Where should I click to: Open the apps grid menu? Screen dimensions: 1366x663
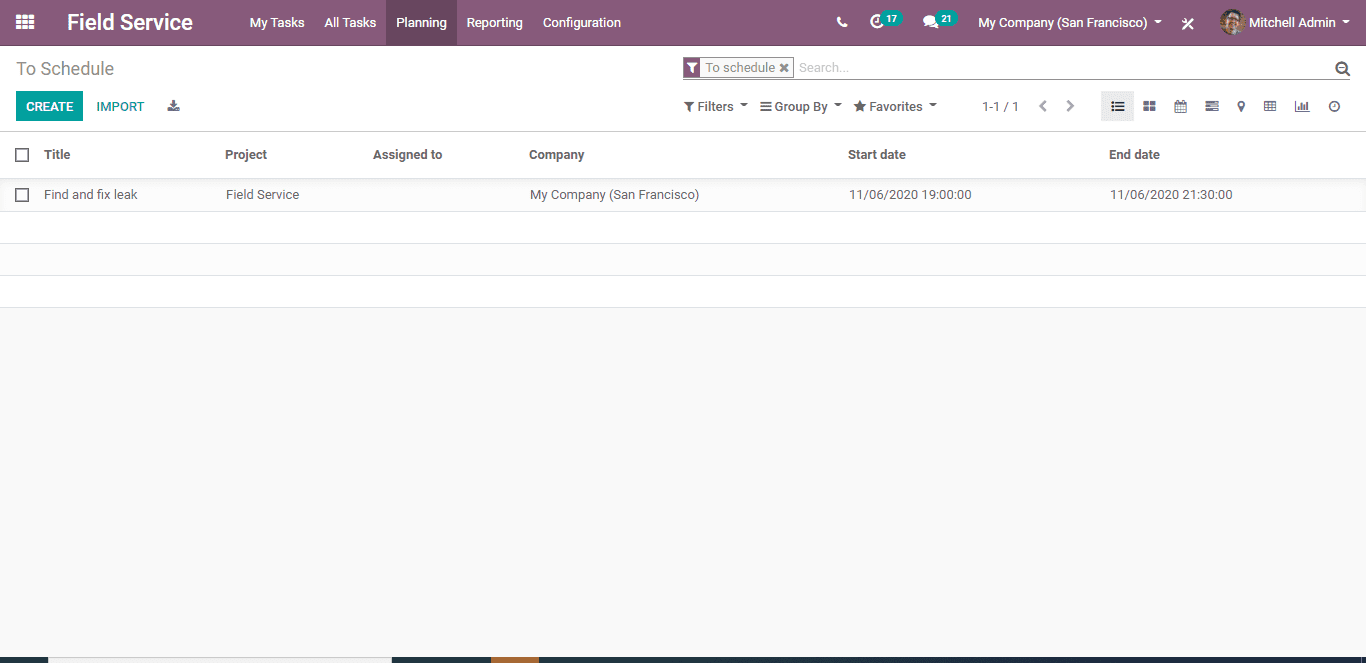coord(25,22)
